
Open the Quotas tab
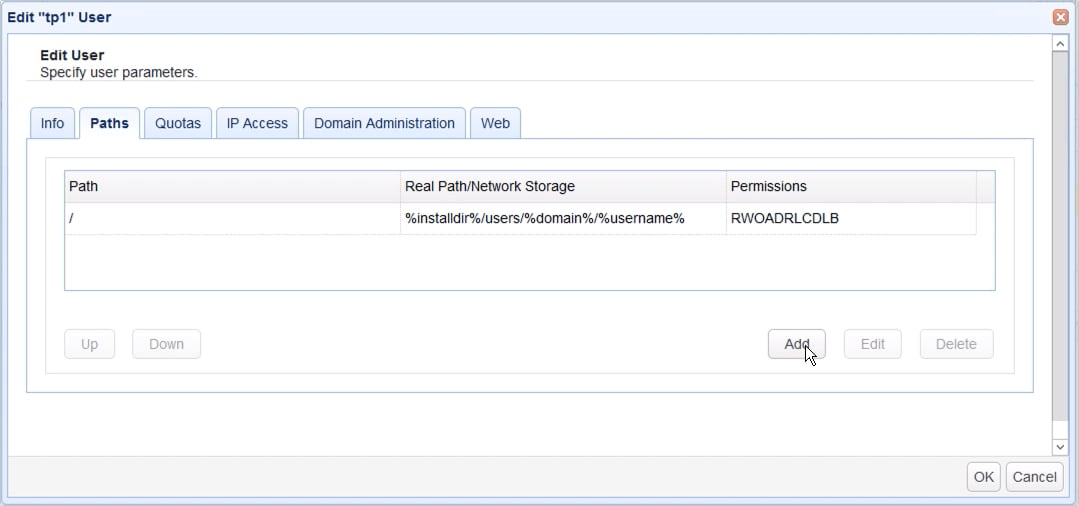178,123
